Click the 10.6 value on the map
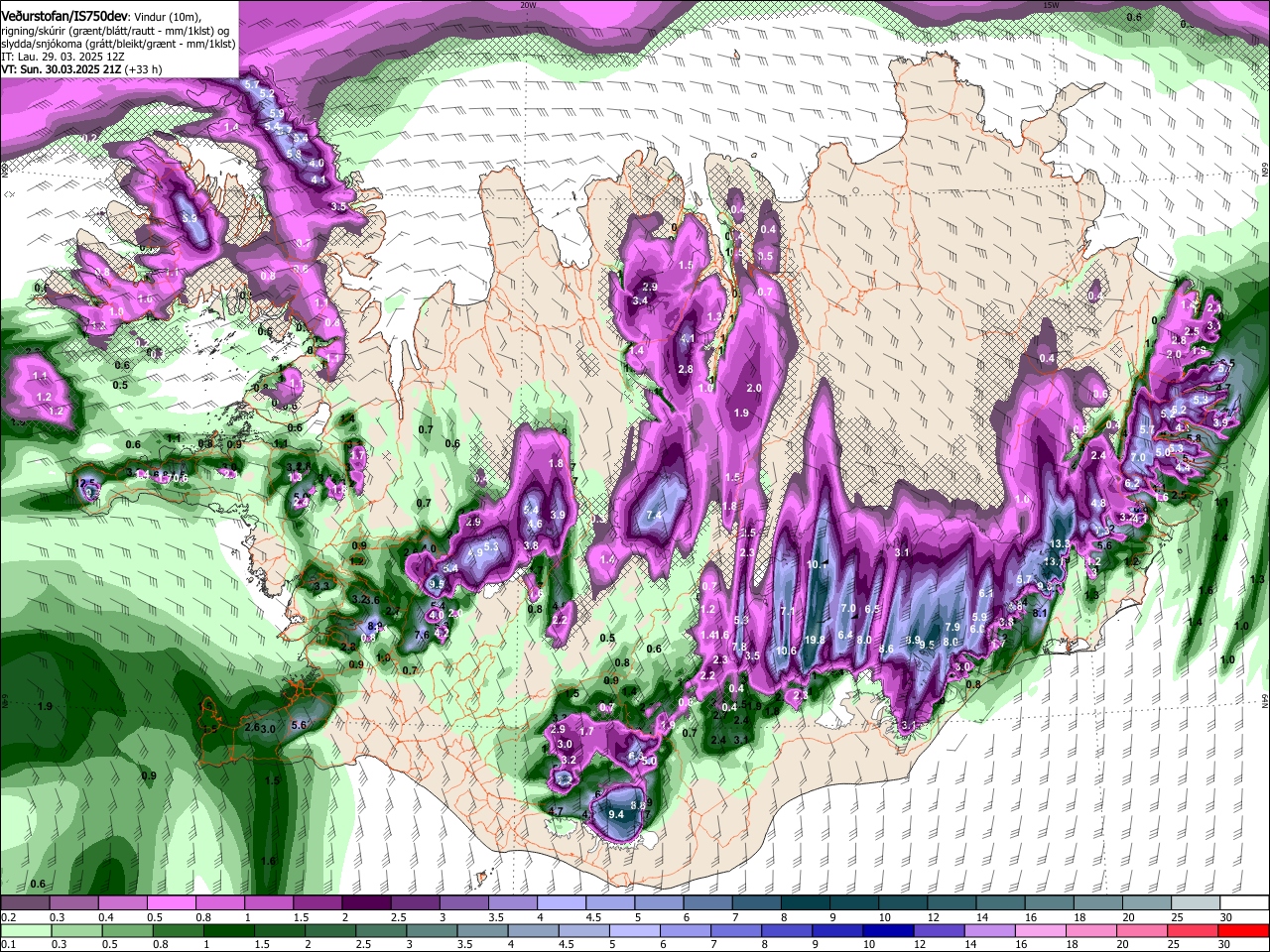This screenshot has height=952, width=1270. click(x=787, y=651)
